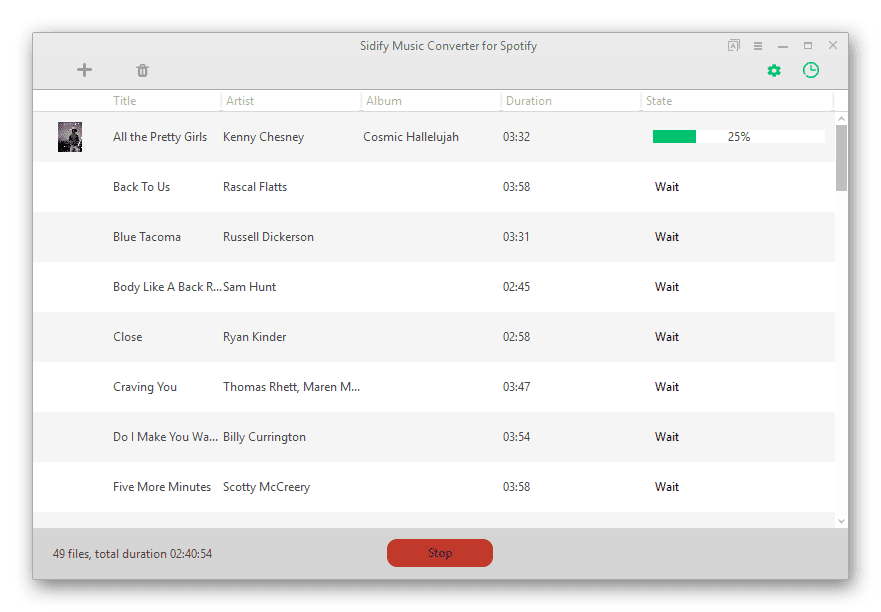Sort by the Artist column header
The image size is (881, 612).
[x=240, y=101]
